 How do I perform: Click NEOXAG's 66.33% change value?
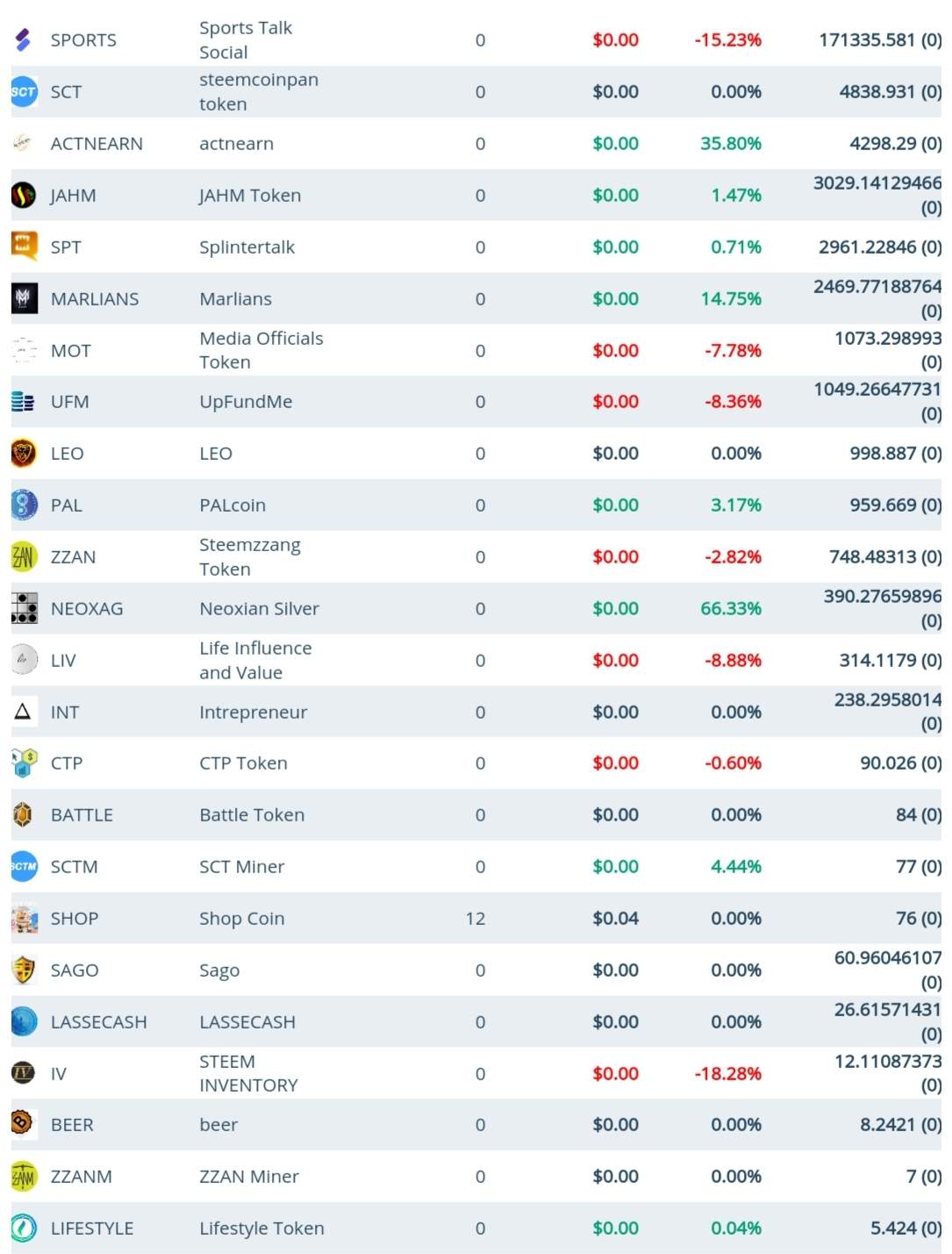[730, 608]
